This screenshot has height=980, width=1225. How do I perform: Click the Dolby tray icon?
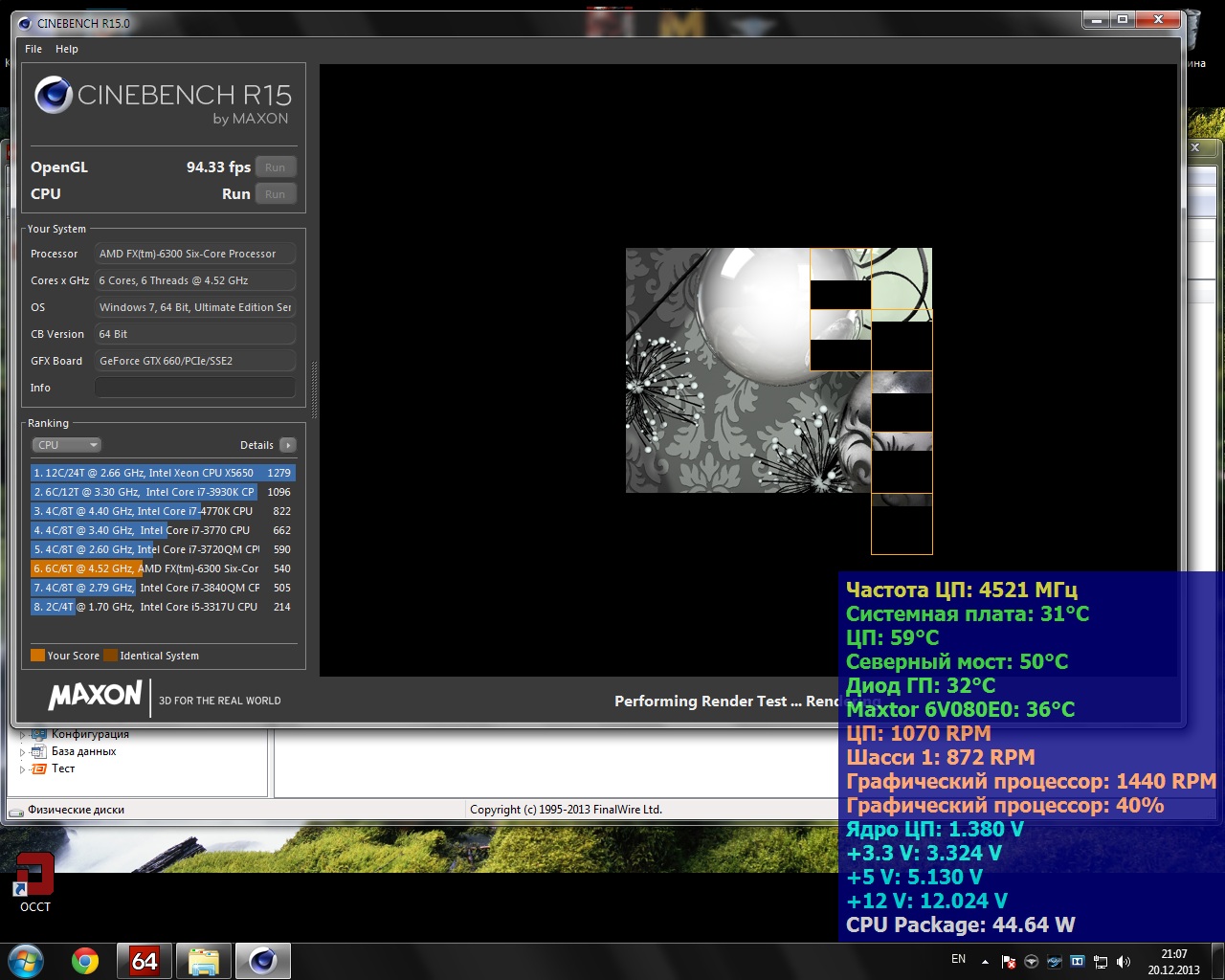[x=1078, y=961]
